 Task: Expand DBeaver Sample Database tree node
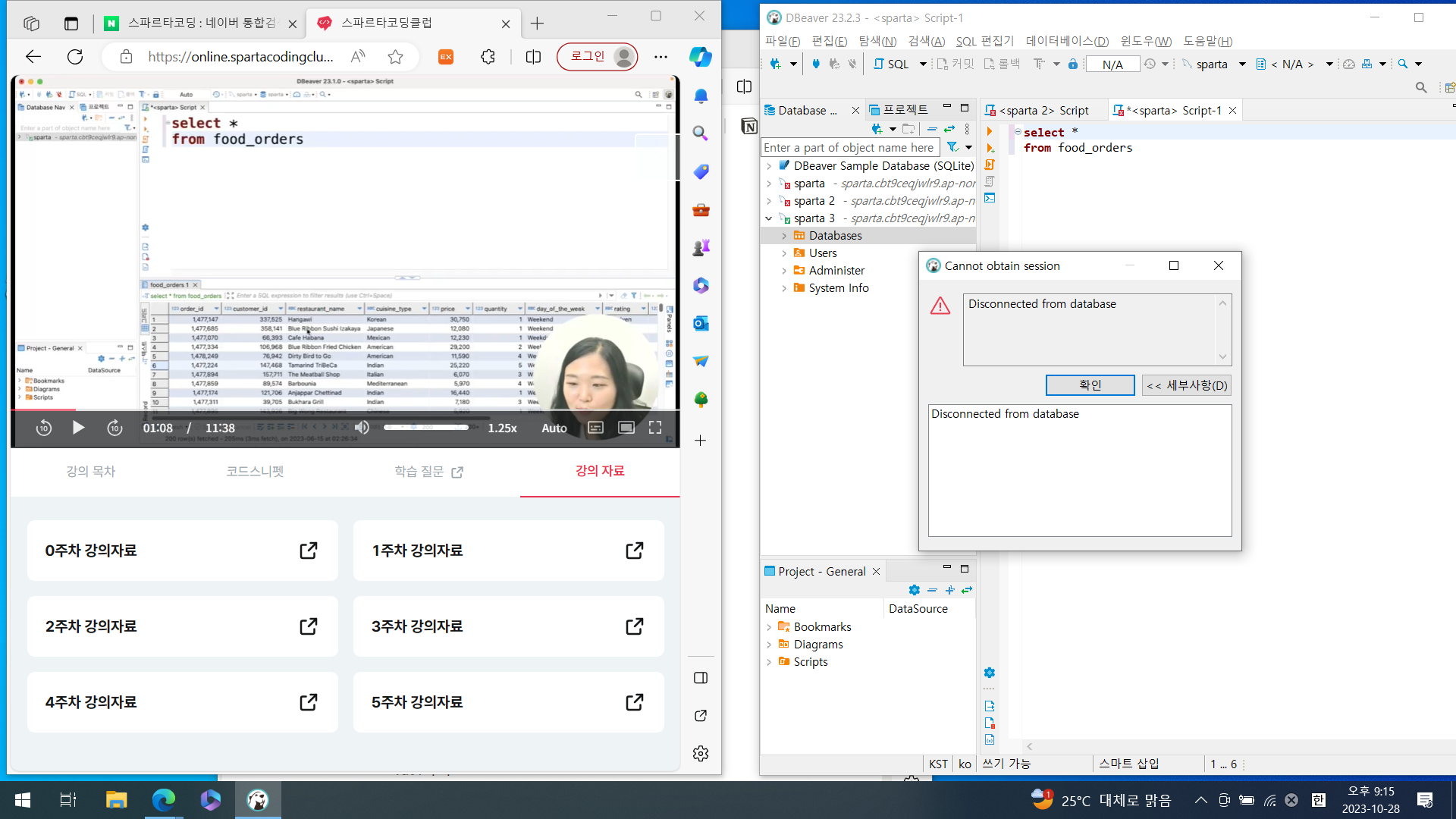tap(769, 166)
